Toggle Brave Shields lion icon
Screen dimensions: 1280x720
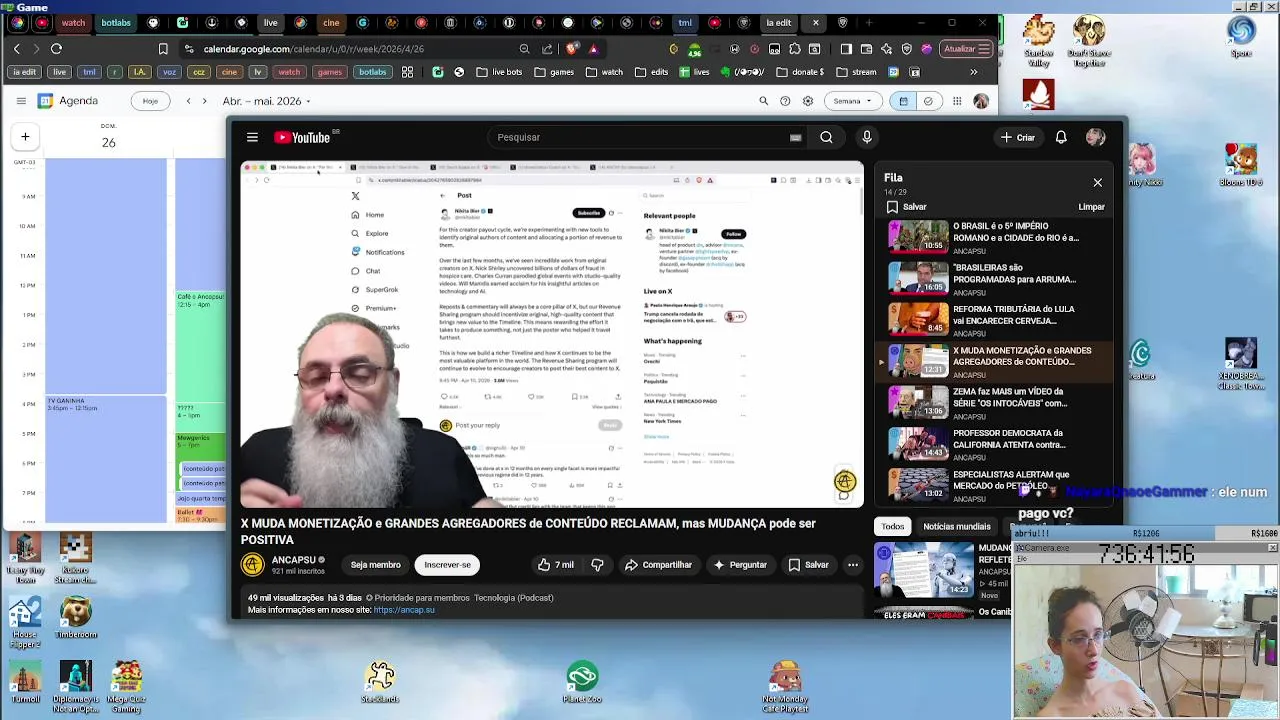(x=571, y=49)
